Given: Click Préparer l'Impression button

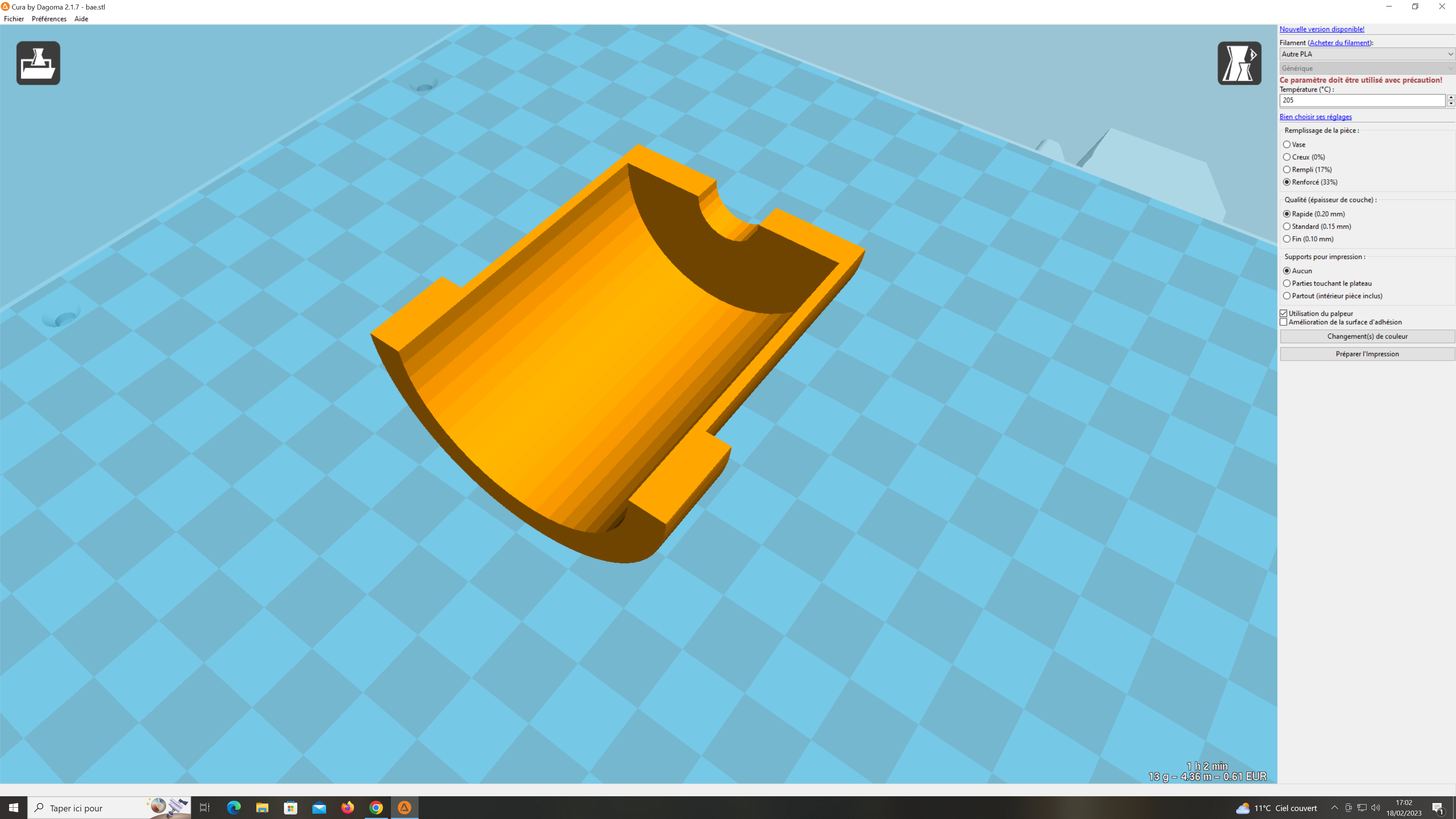Looking at the screenshot, I should (1367, 354).
